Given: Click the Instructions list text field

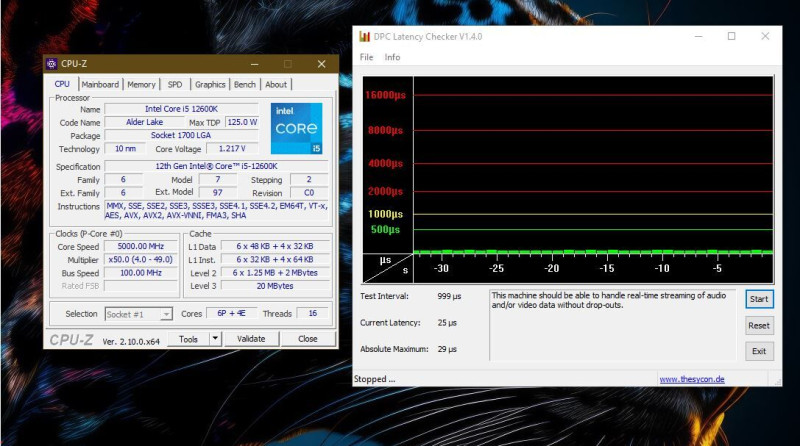Looking at the screenshot, I should (216, 211).
